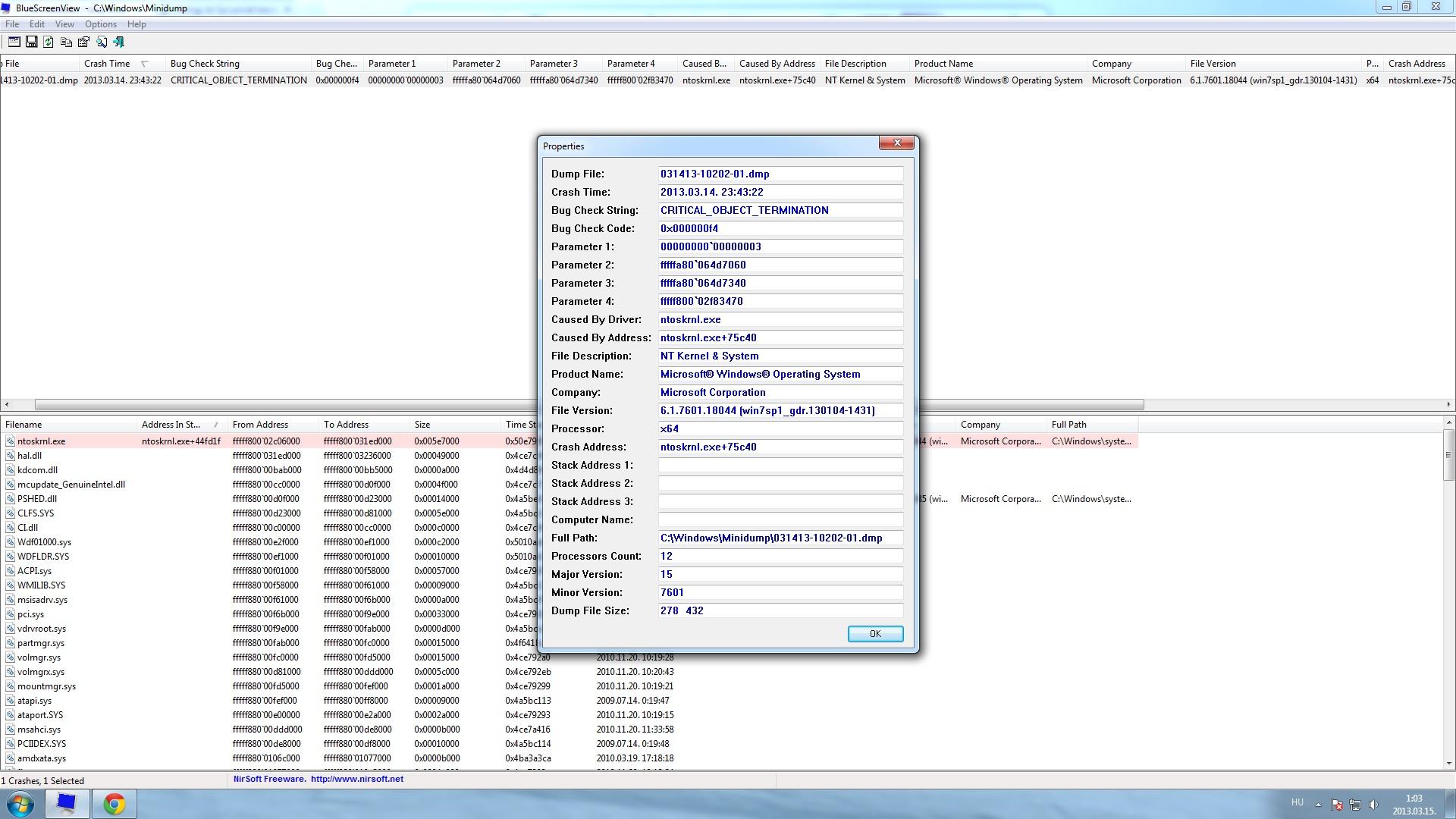Click the upper pane horizontal scrollbar right arrow
Viewport: 1456px width, 819px height.
click(x=1448, y=405)
